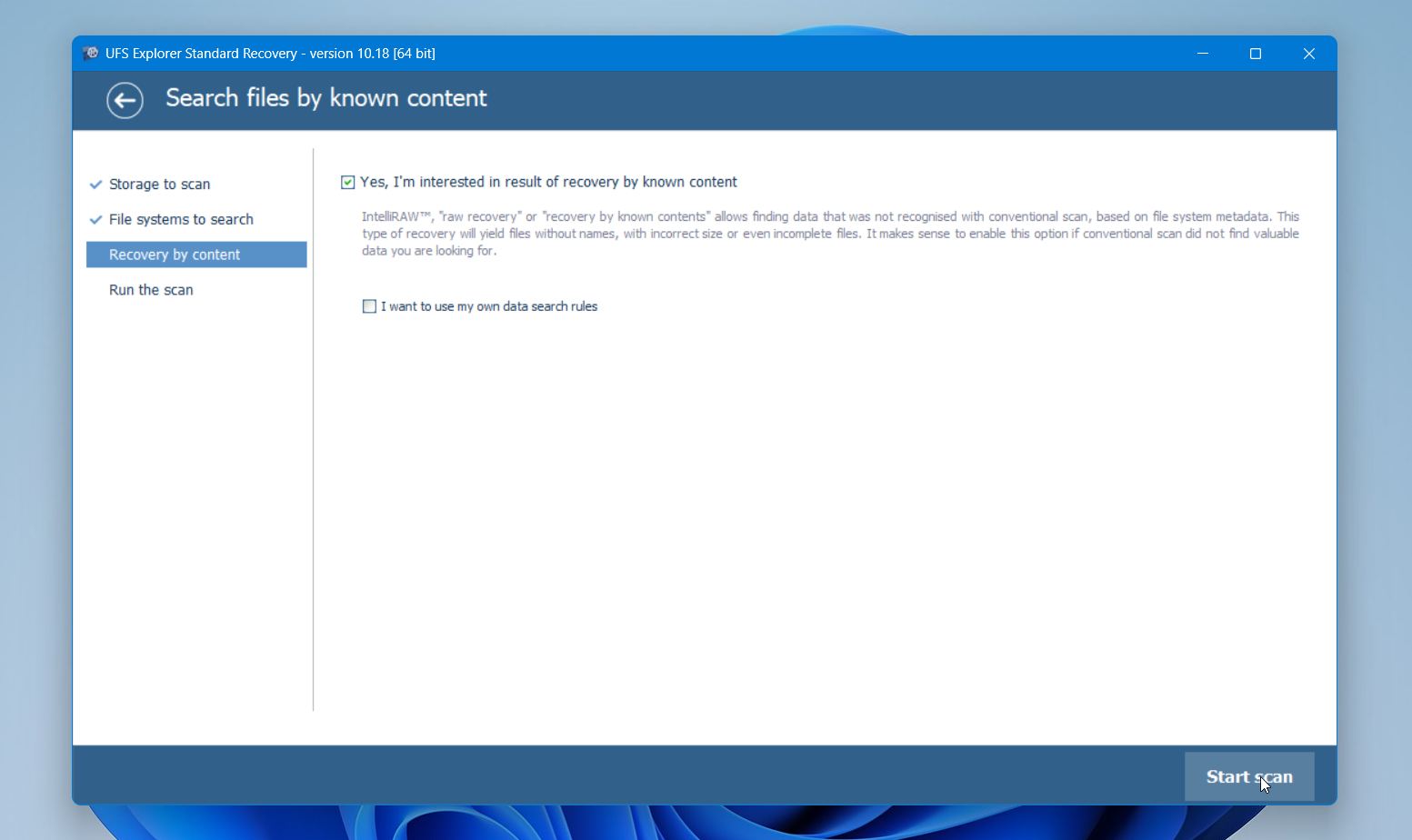Close the UFS Explorer window
Image resolution: width=1412 pixels, height=840 pixels.
[x=1309, y=54]
